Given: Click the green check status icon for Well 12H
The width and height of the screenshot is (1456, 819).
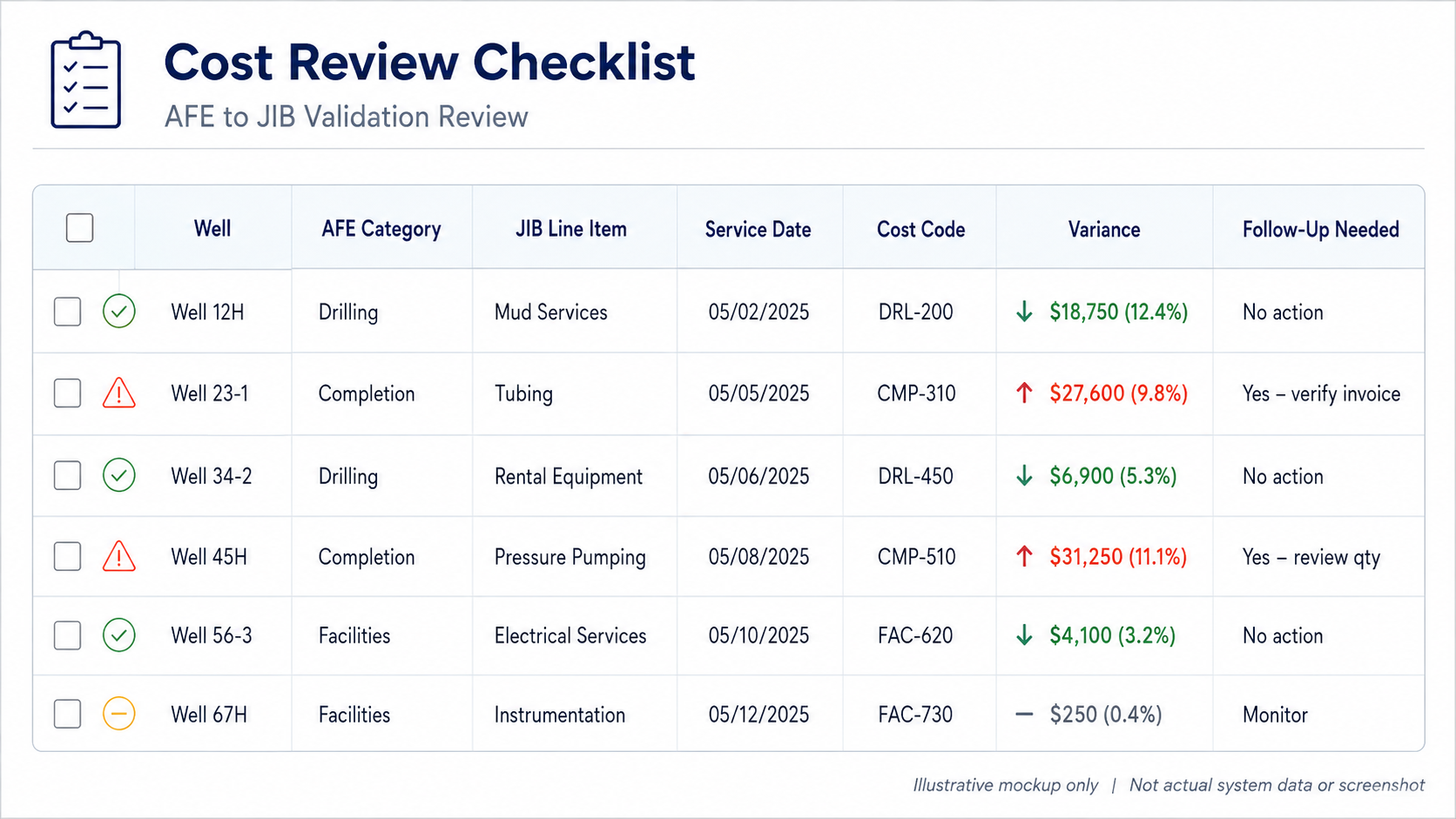Looking at the screenshot, I should 119,312.
